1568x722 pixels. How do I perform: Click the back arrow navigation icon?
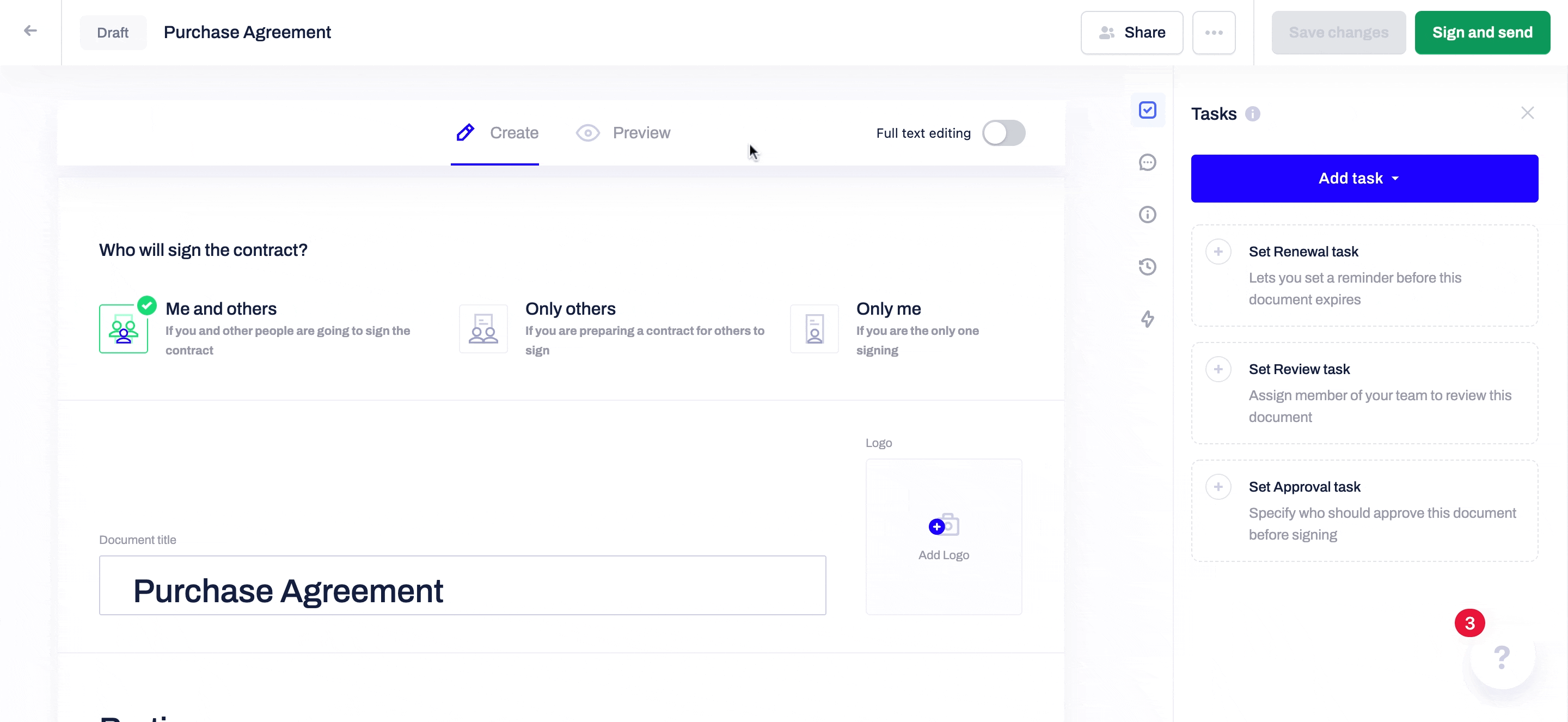click(30, 30)
